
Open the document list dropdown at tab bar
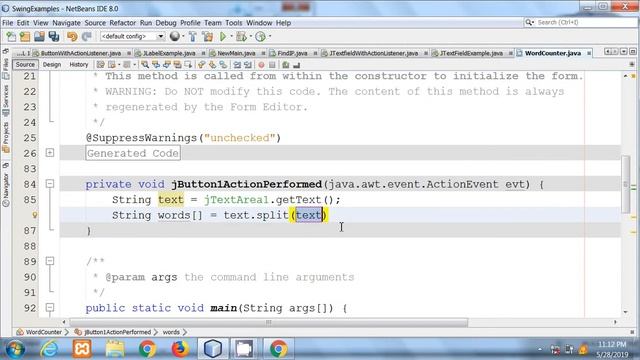tap(624, 52)
